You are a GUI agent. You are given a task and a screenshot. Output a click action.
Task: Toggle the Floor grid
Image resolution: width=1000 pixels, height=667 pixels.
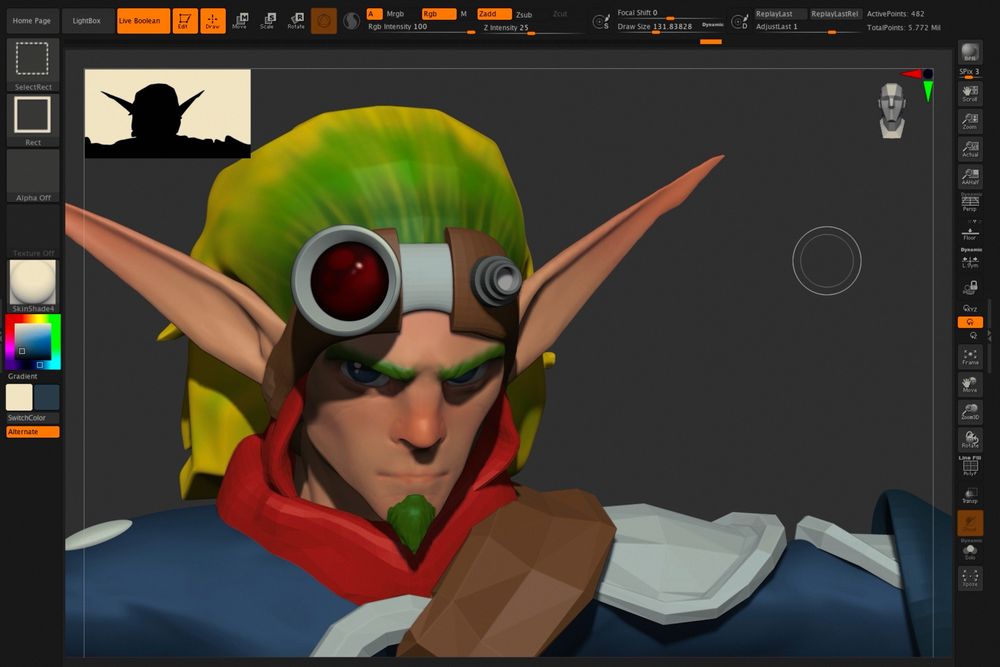click(x=970, y=233)
